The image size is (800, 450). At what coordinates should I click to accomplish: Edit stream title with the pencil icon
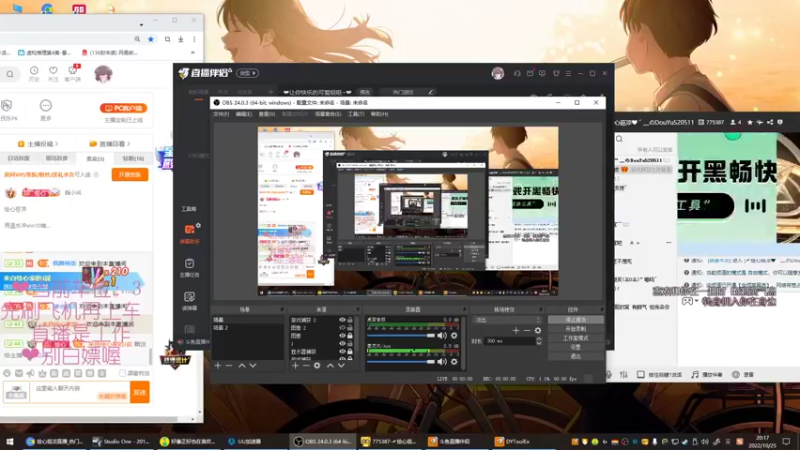(x=431, y=92)
